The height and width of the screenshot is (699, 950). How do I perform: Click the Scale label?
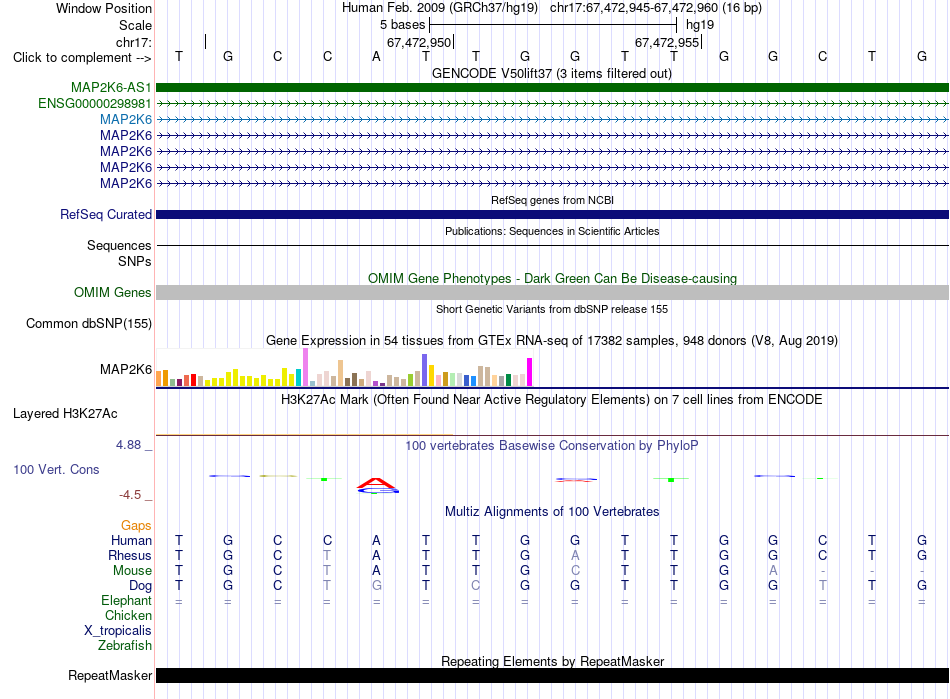pyautogui.click(x=135, y=25)
